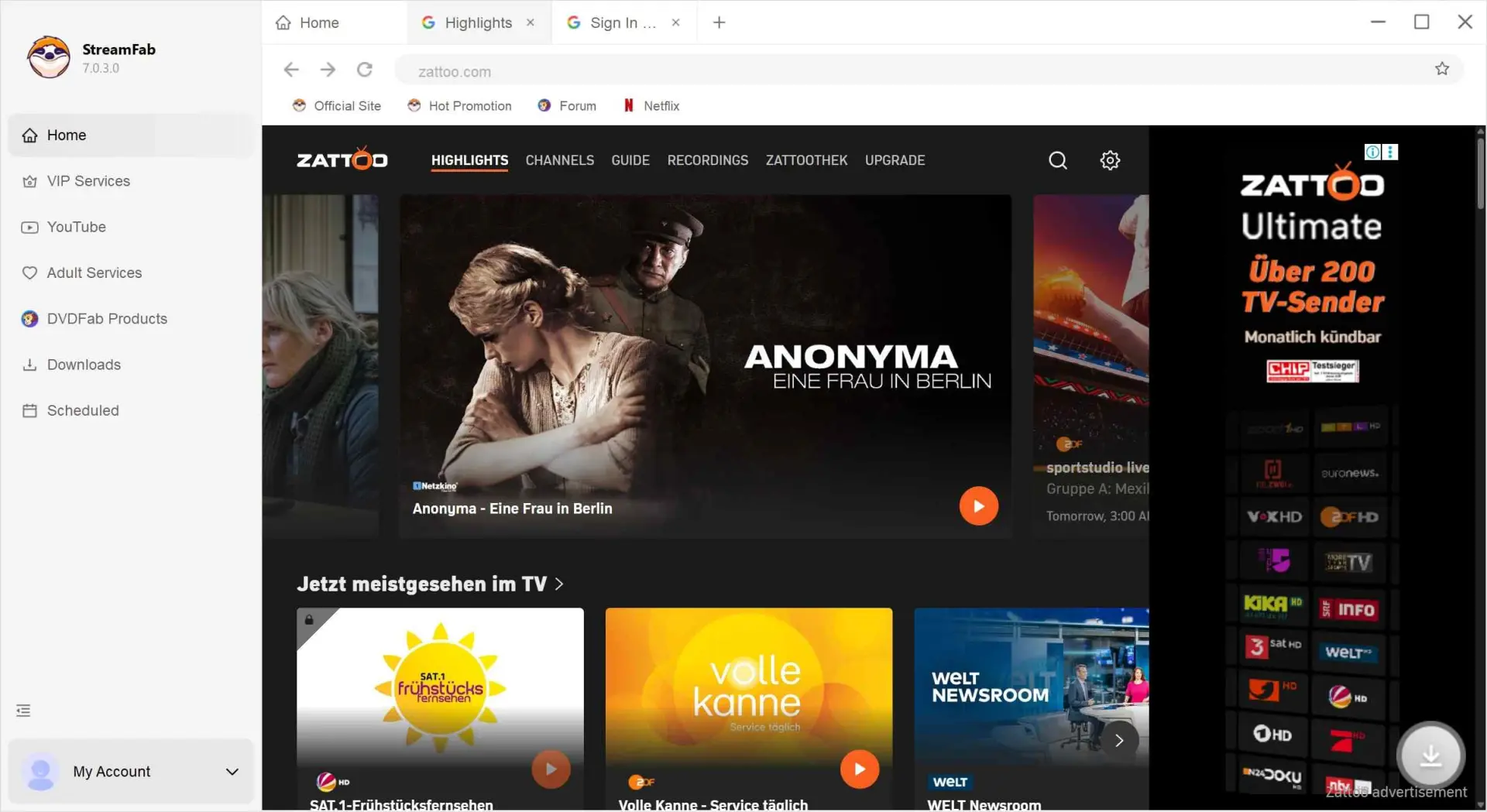Image resolution: width=1487 pixels, height=812 pixels.
Task: Select ZATTOOTHEK in the Zattoo navigation
Action: [806, 160]
